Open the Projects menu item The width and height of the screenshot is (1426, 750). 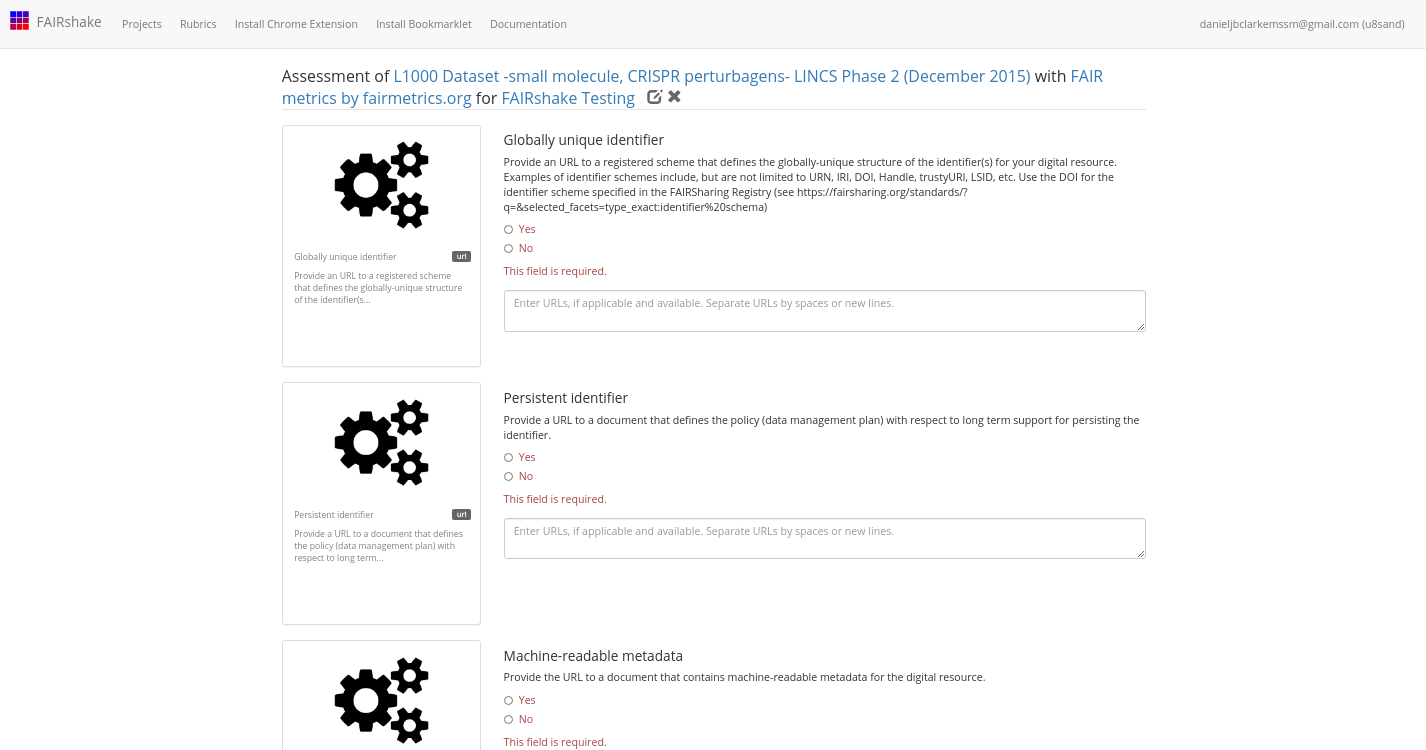click(x=142, y=24)
